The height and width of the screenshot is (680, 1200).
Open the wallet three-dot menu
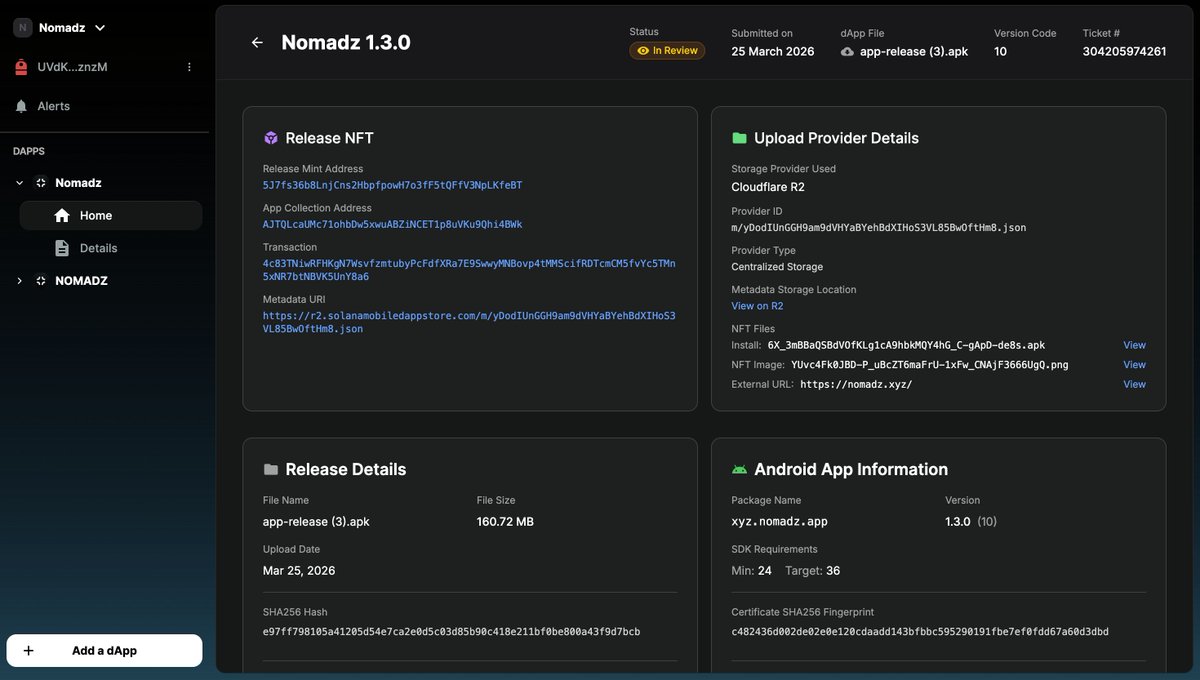click(x=189, y=67)
